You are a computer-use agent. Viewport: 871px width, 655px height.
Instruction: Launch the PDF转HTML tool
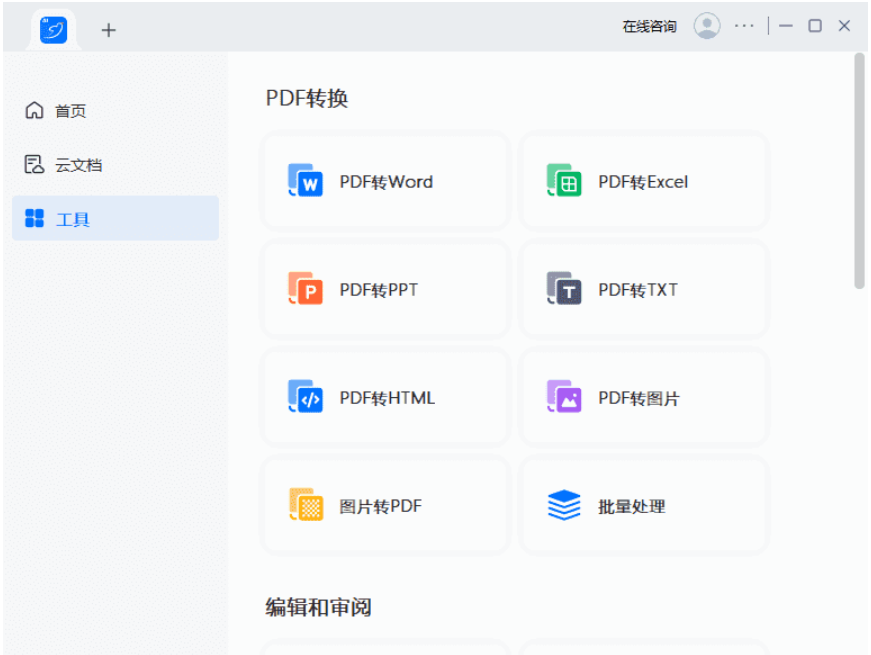click(x=384, y=397)
